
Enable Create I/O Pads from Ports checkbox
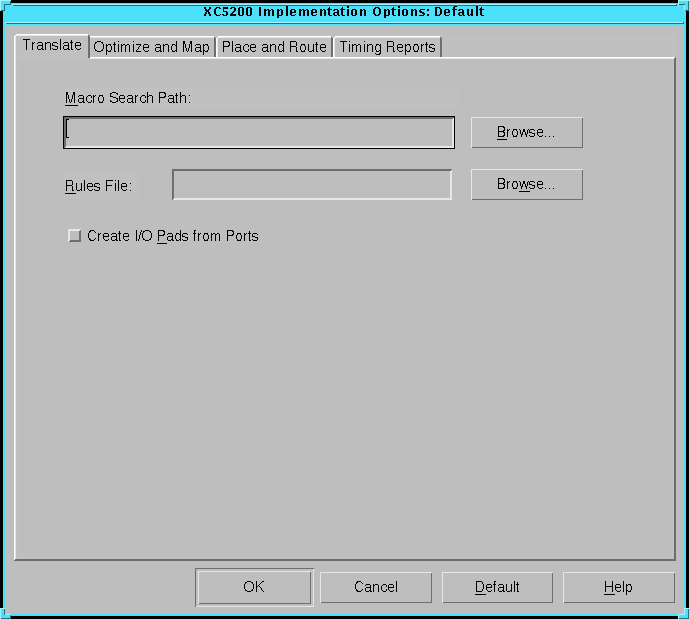(x=74, y=236)
